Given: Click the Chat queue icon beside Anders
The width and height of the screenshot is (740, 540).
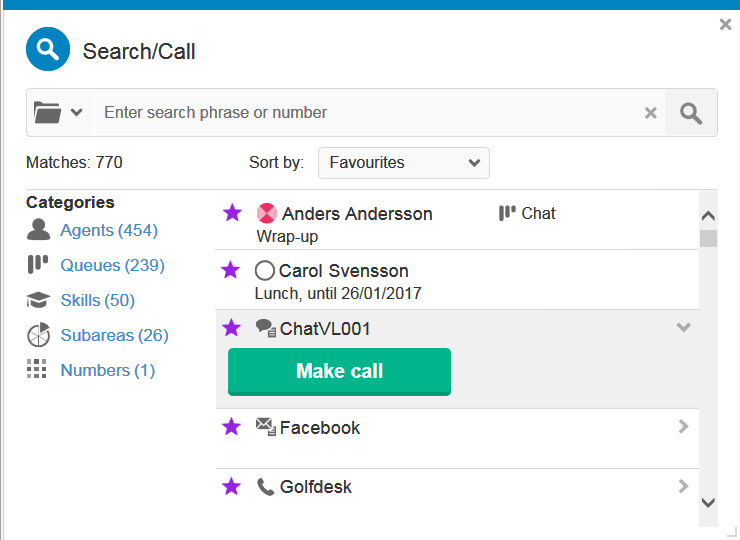Looking at the screenshot, I should click(507, 213).
